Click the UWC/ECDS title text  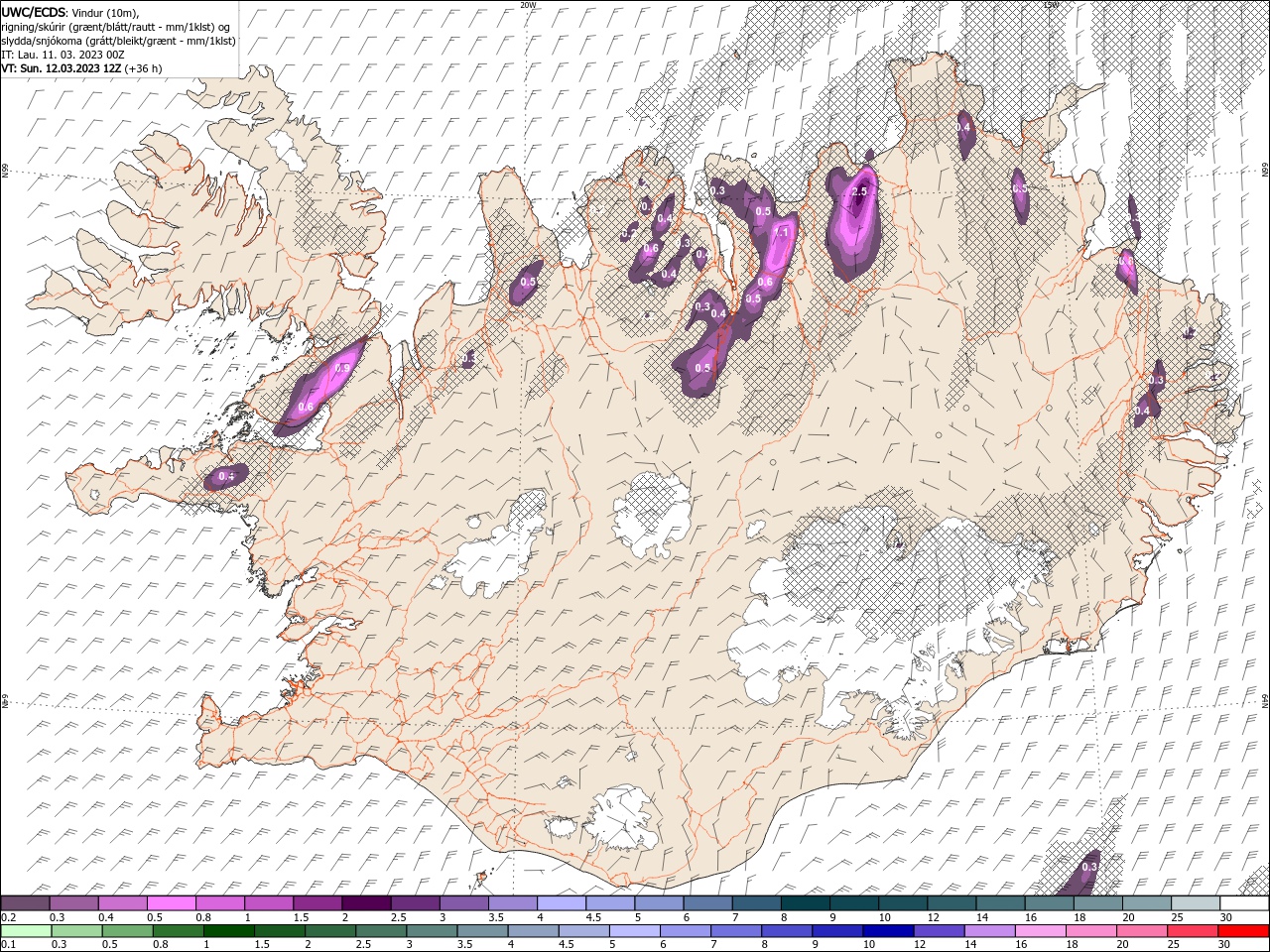click(x=32, y=12)
